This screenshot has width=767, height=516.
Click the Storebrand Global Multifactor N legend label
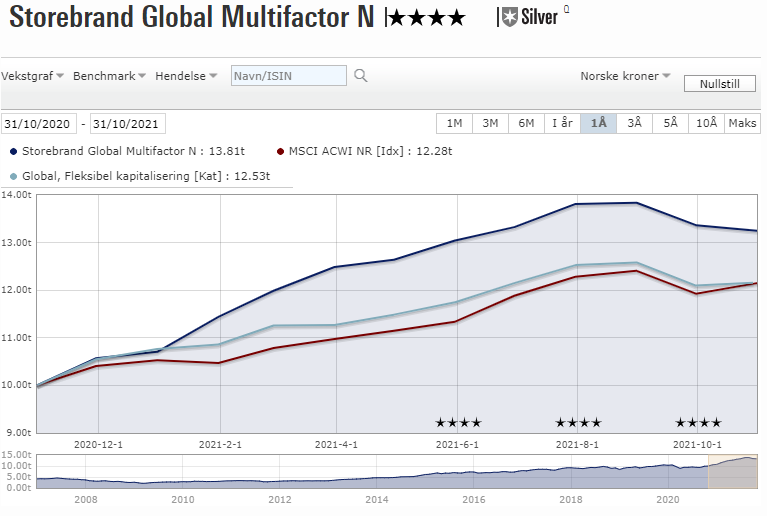point(133,151)
